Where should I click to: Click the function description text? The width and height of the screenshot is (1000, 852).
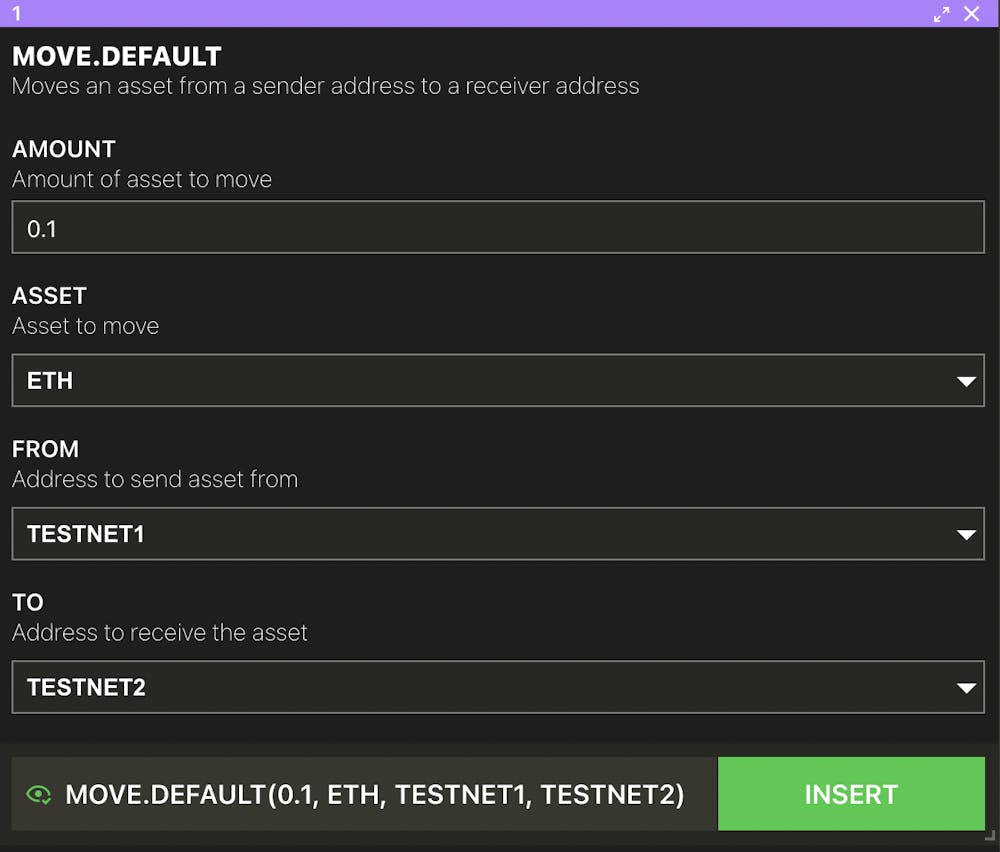(325, 86)
